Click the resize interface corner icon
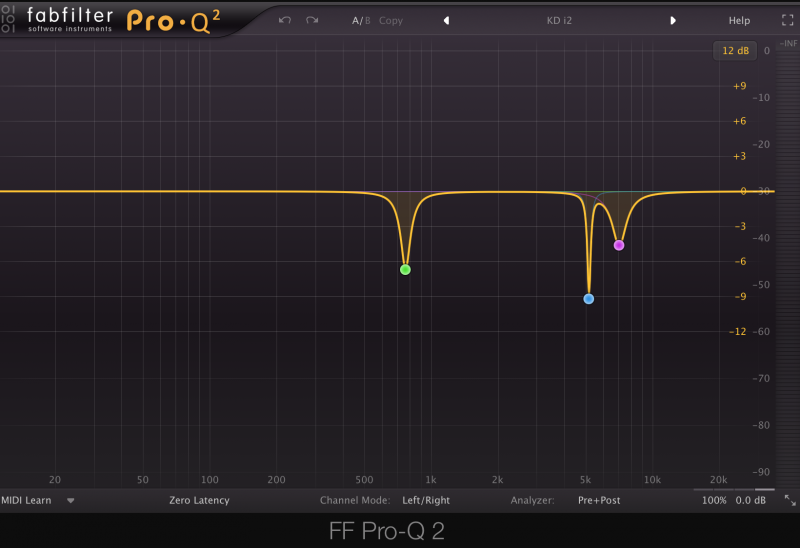Image resolution: width=800 pixels, height=548 pixels. pos(790,501)
